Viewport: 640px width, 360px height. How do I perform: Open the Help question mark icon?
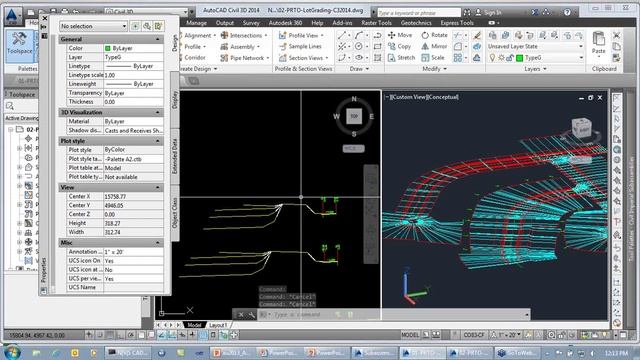pos(567,12)
